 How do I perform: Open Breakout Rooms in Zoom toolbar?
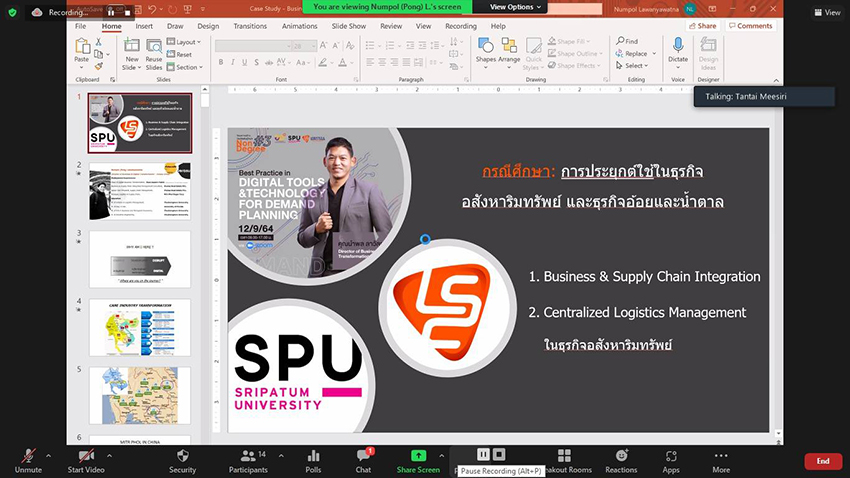566,461
